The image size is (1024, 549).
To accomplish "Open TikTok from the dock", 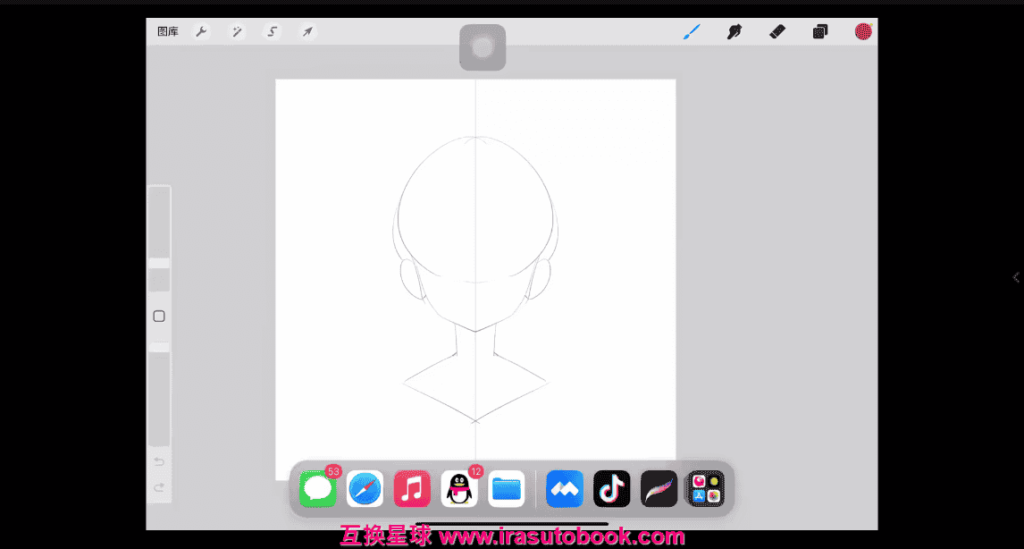I will [x=611, y=489].
